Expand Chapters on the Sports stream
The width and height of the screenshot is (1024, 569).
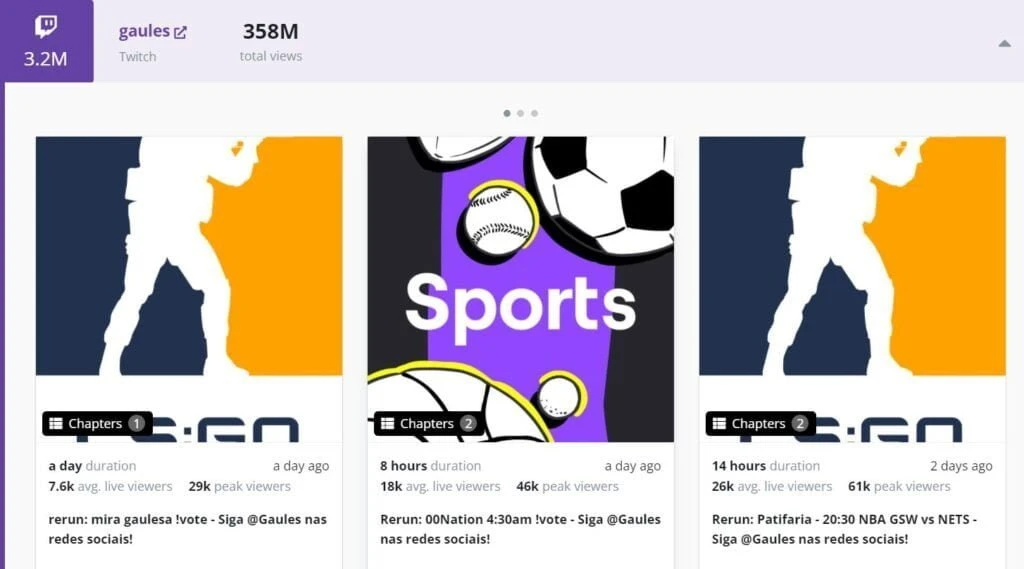pos(429,423)
